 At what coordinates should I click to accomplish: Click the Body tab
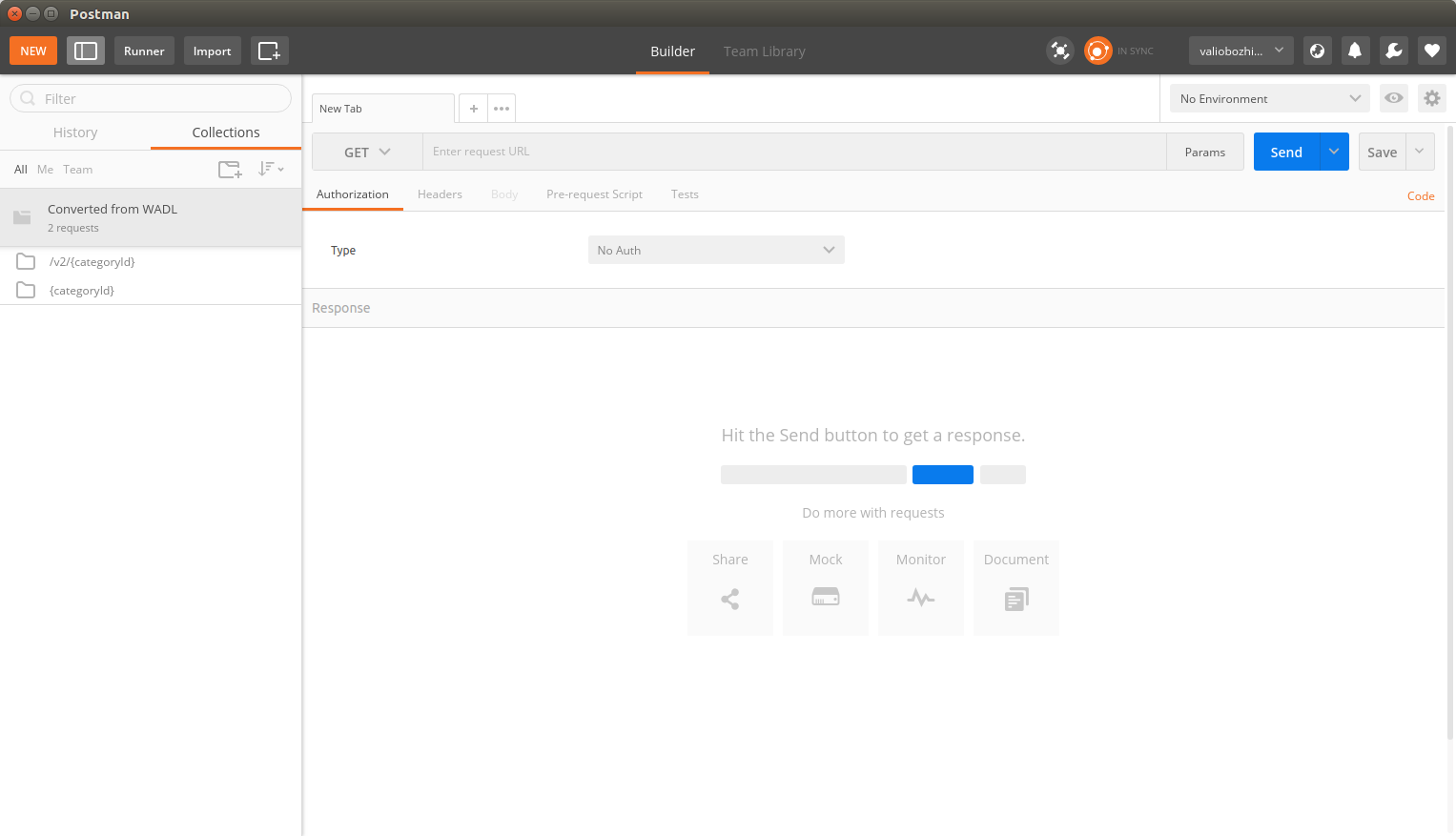coord(504,194)
